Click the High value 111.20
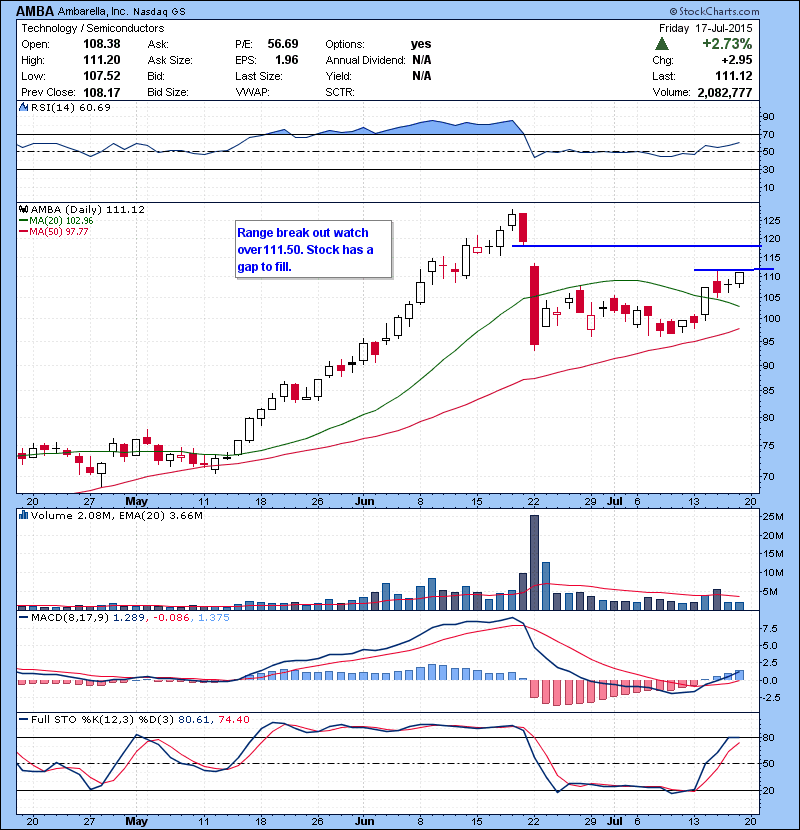Screen dimensions: 800x830 (x=102, y=60)
